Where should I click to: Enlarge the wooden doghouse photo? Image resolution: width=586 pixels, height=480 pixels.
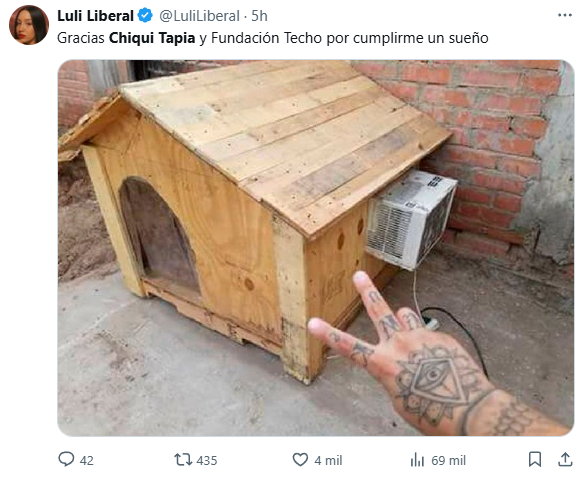click(316, 248)
